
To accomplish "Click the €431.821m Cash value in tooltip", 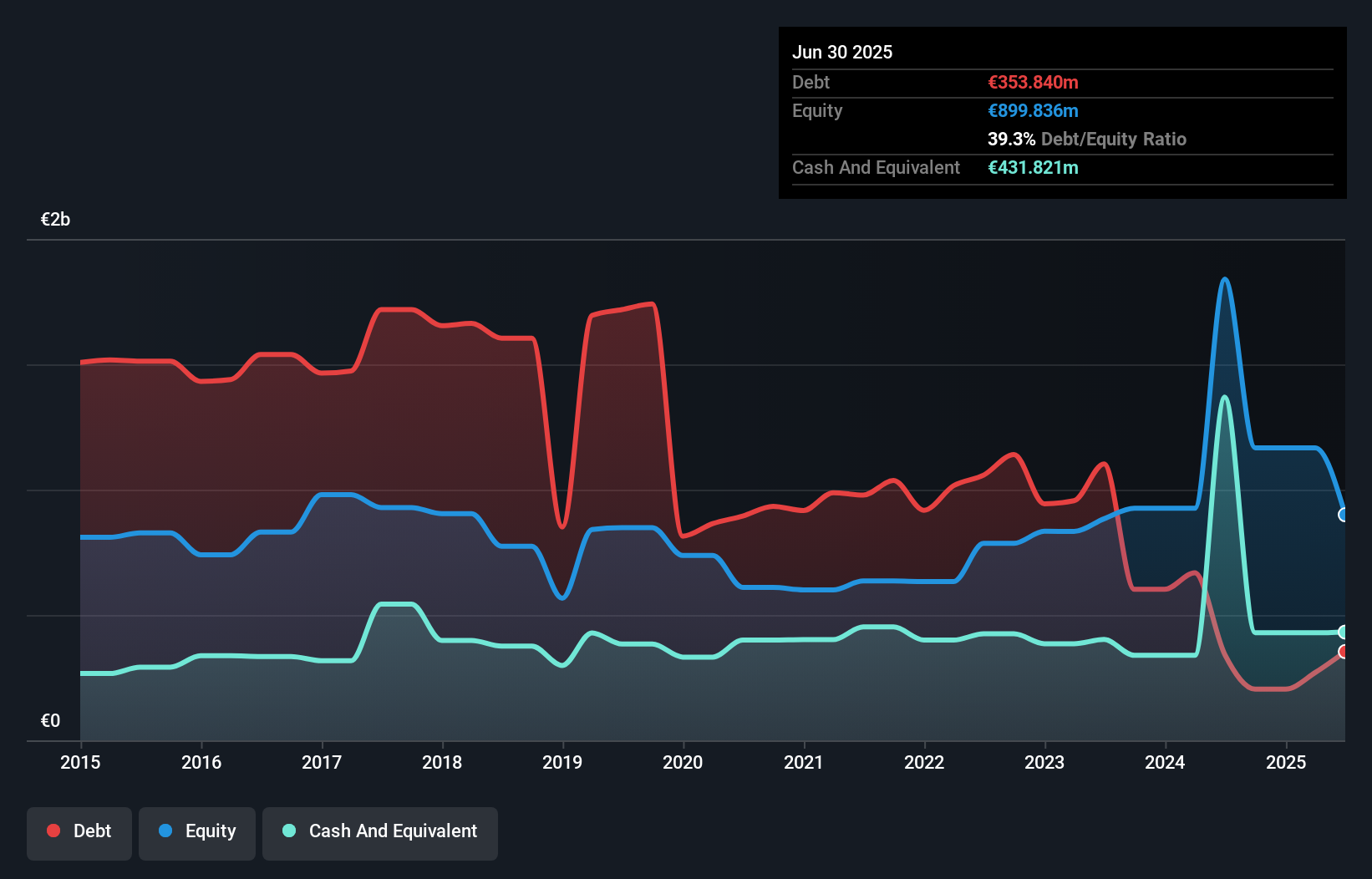I will [1033, 168].
